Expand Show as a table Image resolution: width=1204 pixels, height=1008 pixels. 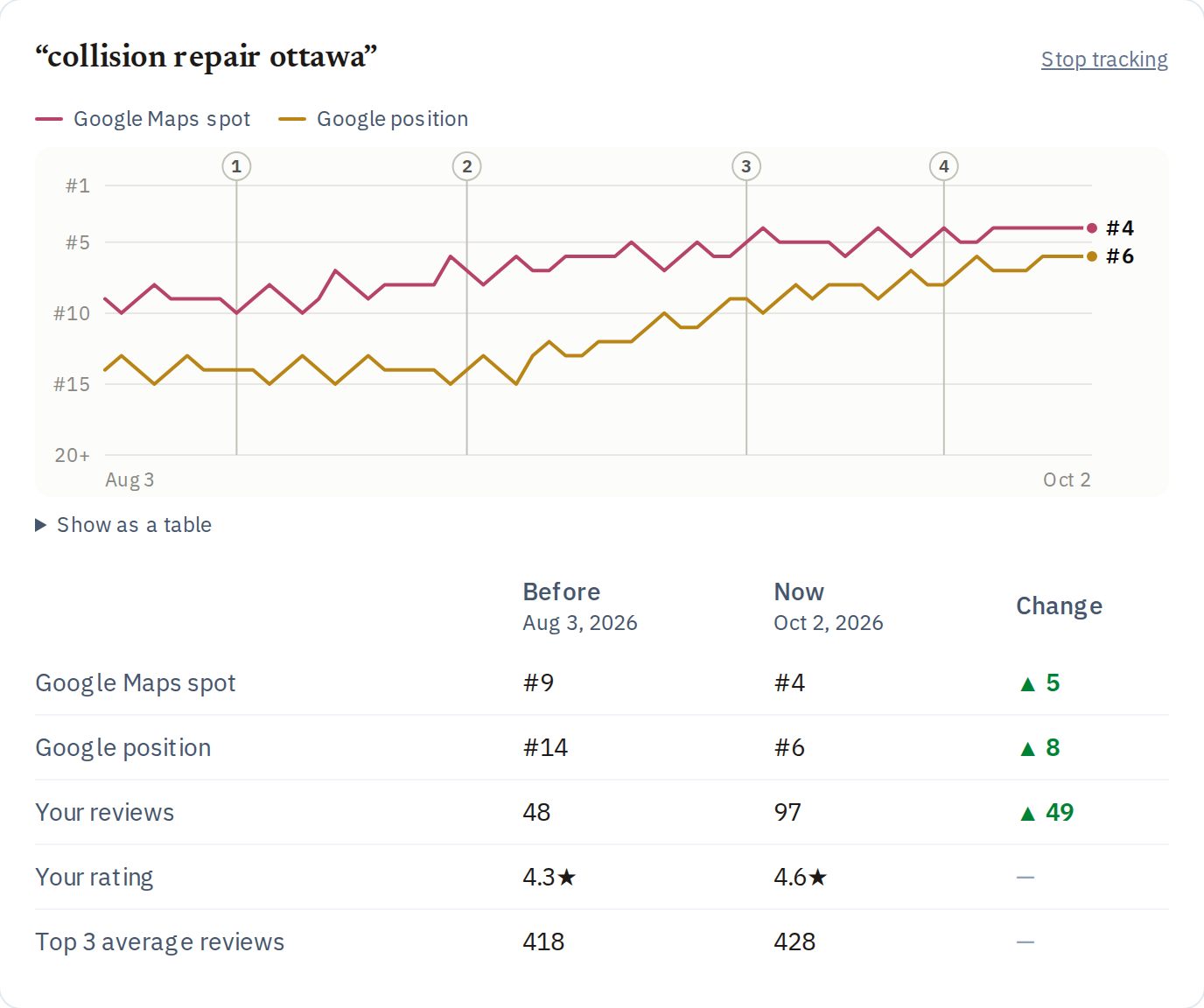[123, 525]
